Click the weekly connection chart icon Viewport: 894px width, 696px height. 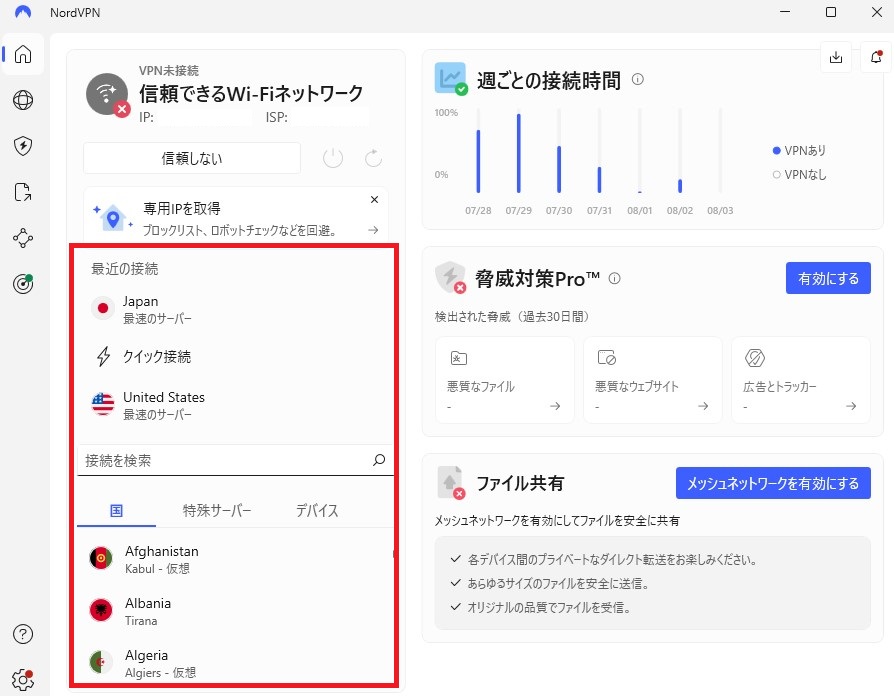(450, 79)
